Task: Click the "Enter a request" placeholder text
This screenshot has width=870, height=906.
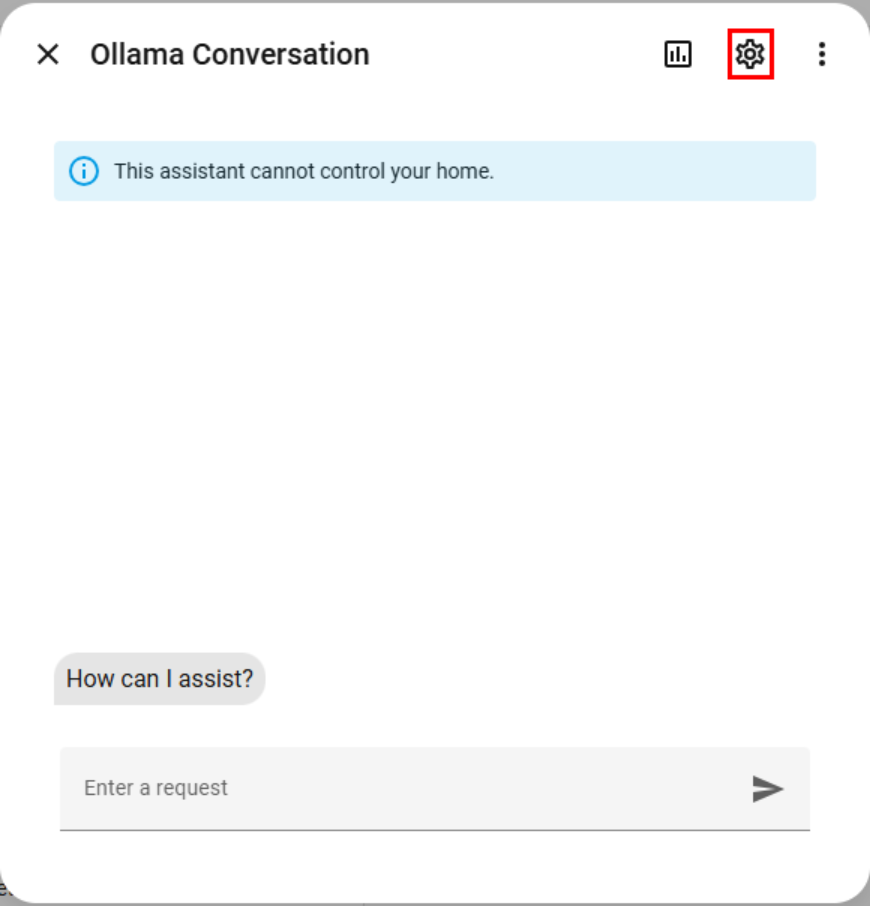Action: click(x=156, y=788)
